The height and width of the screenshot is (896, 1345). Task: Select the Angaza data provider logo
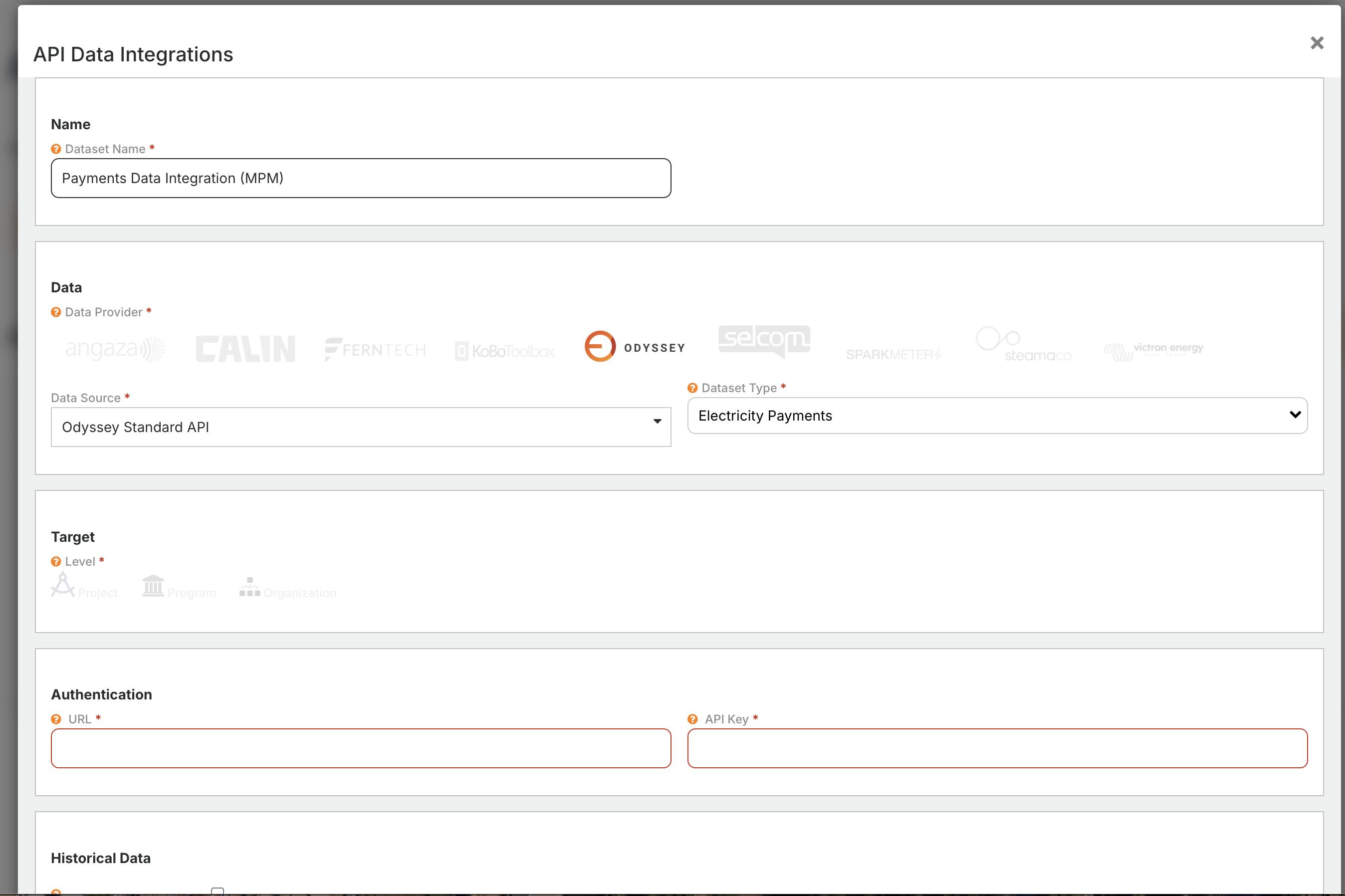point(114,349)
